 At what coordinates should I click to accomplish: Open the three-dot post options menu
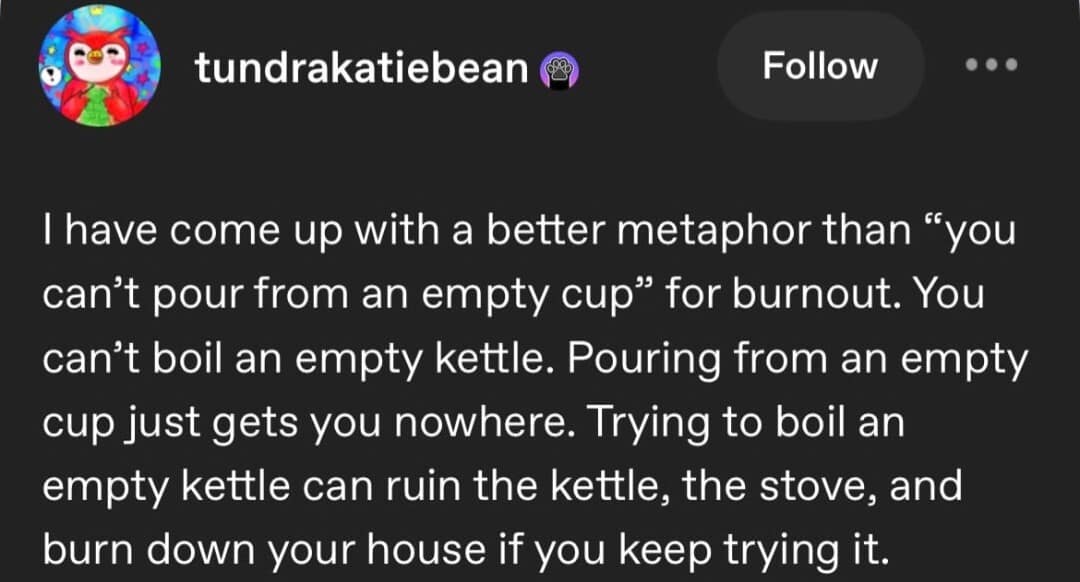point(991,66)
